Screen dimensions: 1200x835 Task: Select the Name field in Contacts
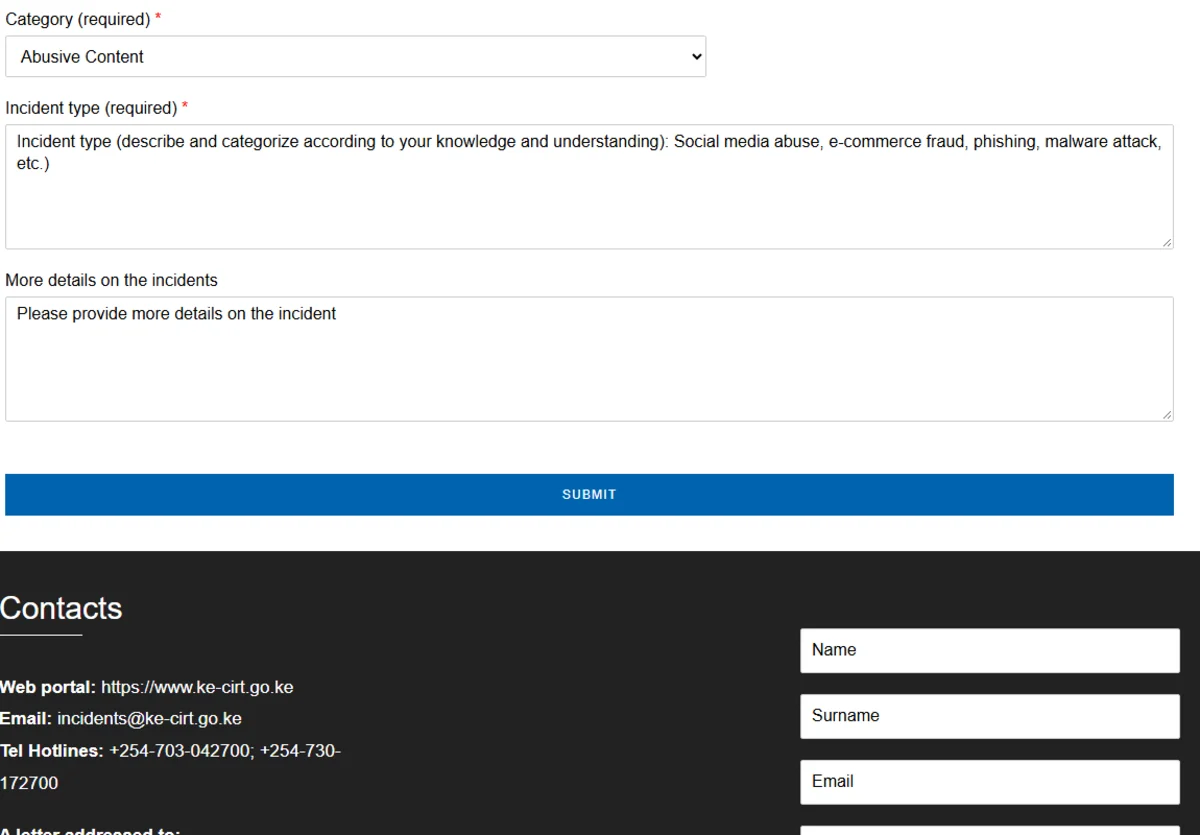[x=990, y=651]
